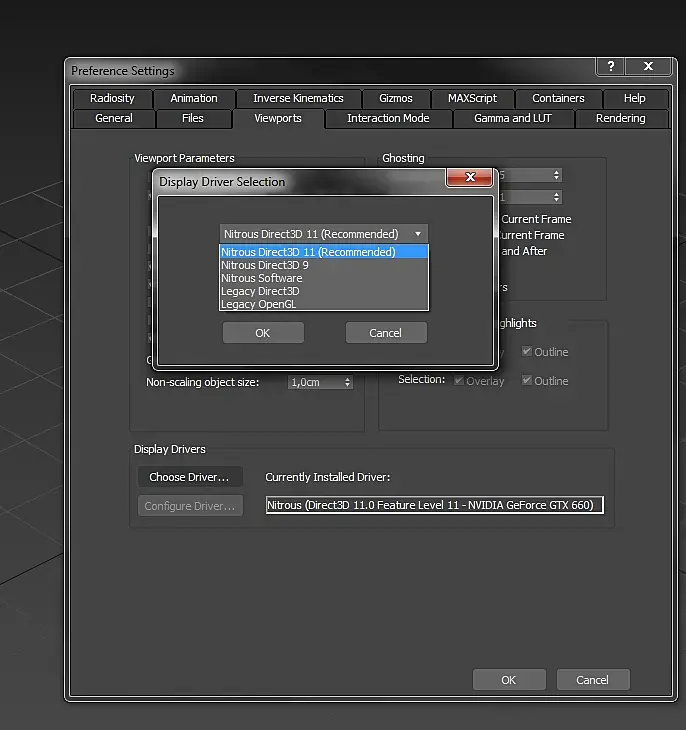This screenshot has height=730, width=686.
Task: Open the Inverse Kinematics tab
Action: pyautogui.click(x=298, y=98)
